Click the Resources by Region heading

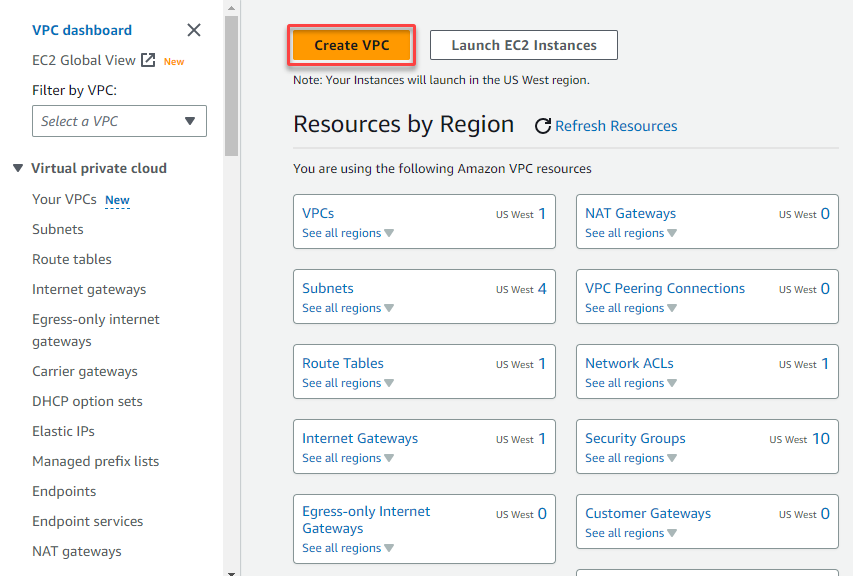point(404,124)
